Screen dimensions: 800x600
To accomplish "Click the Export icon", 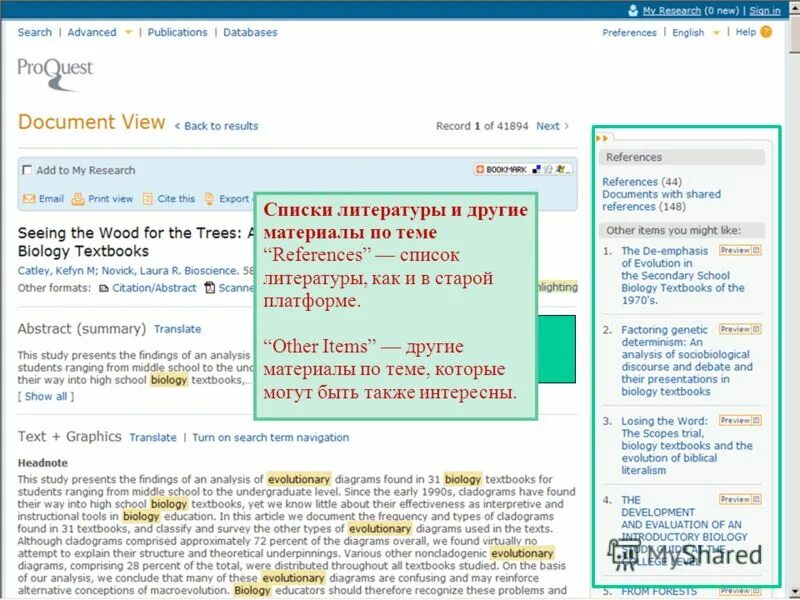I will (210, 199).
